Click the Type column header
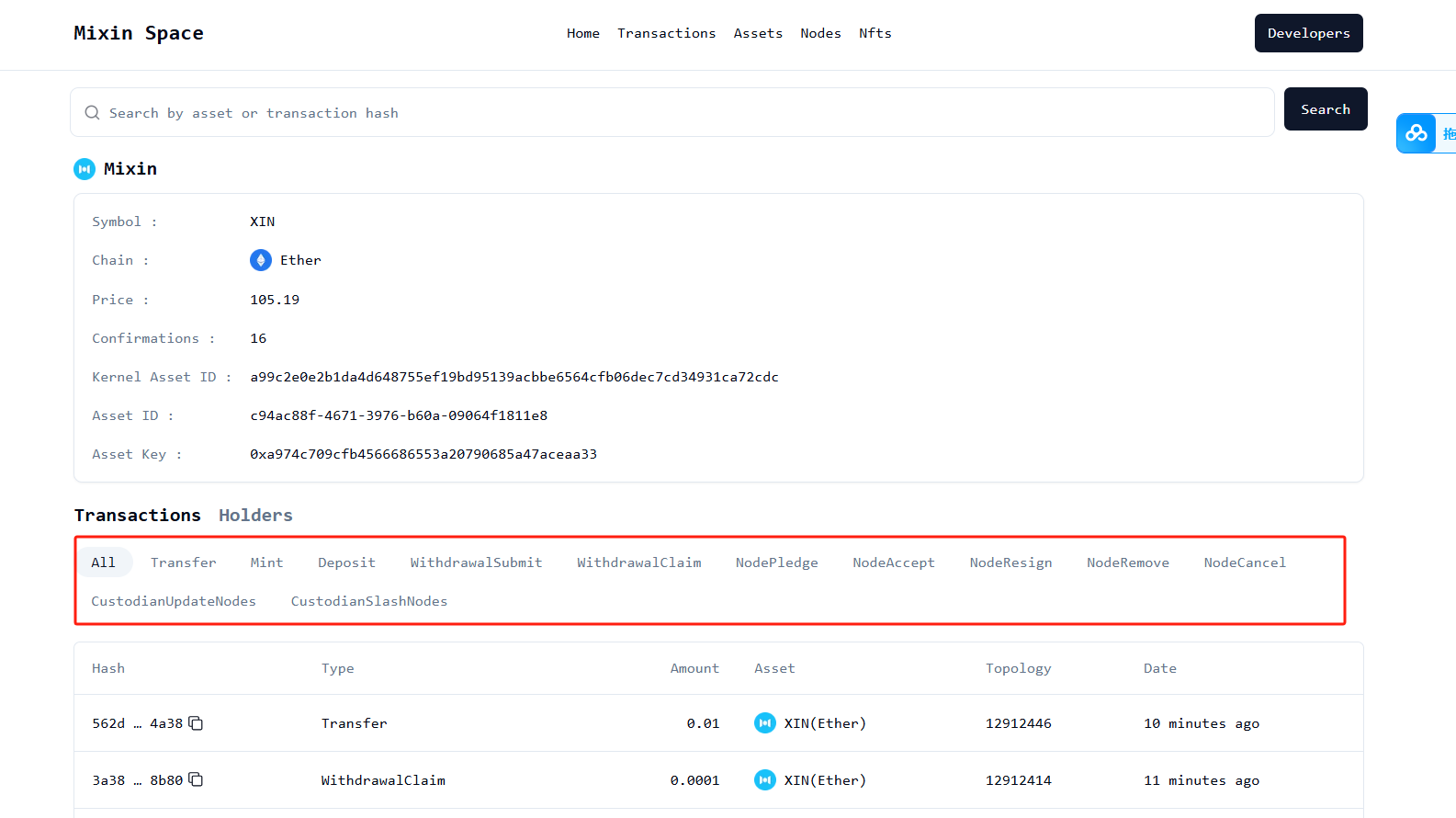This screenshot has width=1456, height=818. pos(338,668)
